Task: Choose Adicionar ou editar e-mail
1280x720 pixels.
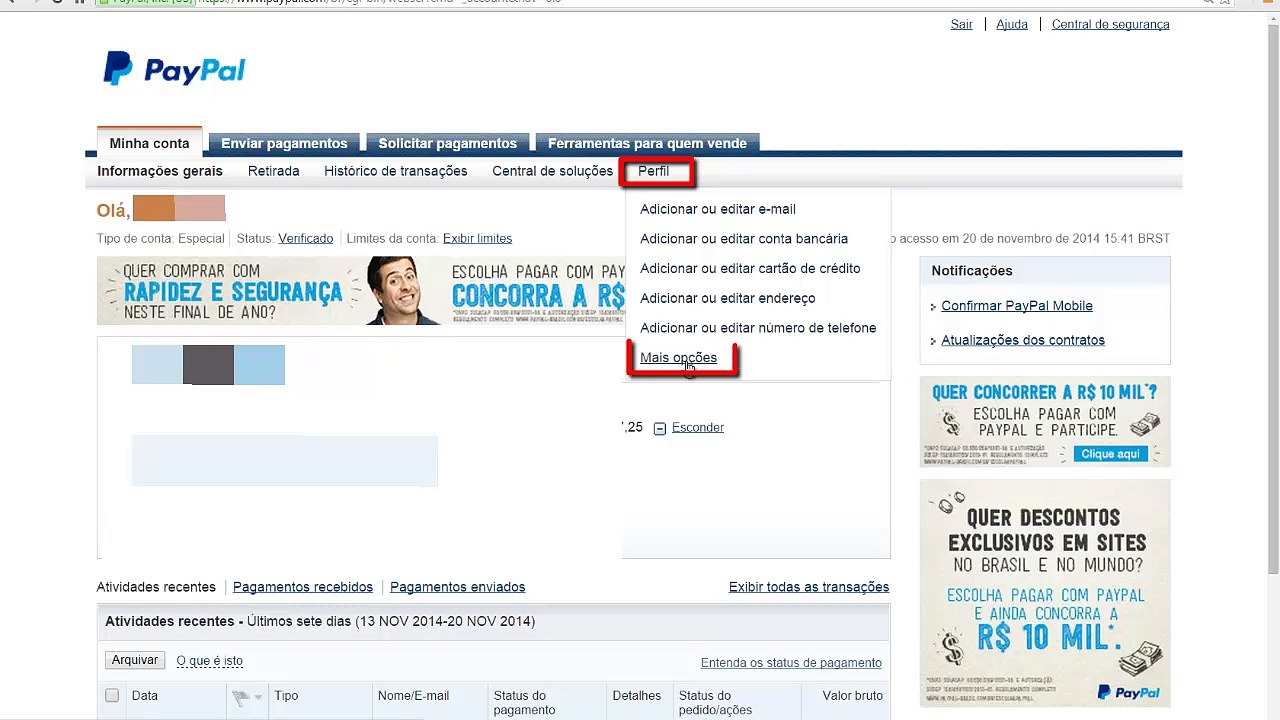Action: coord(718,209)
